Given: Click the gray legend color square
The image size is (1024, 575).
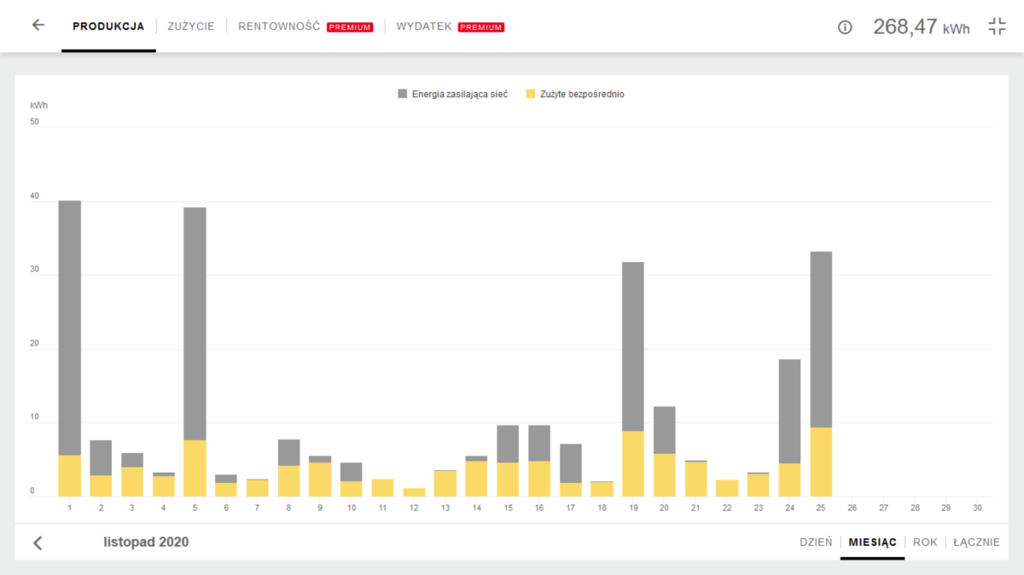Looking at the screenshot, I should [x=403, y=94].
